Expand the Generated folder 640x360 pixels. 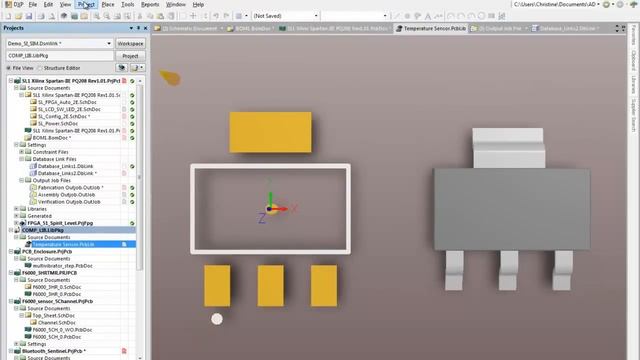(x=16, y=216)
